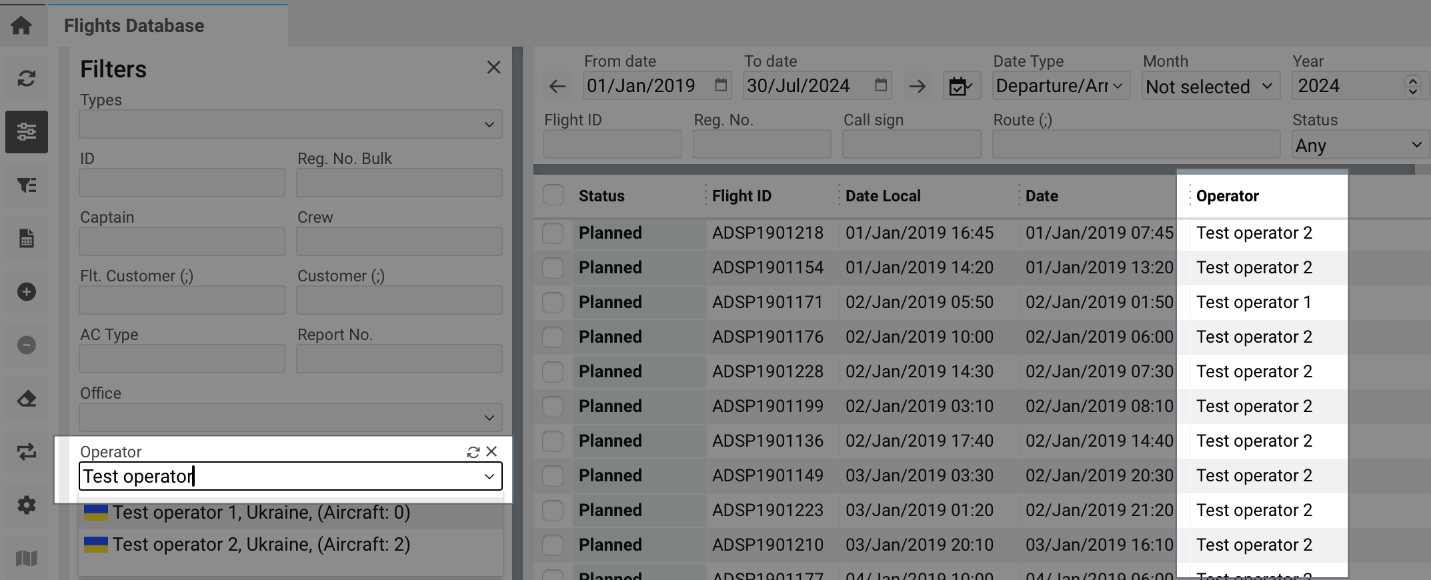Image resolution: width=1431 pixels, height=580 pixels.
Task: Select the funnel filter icon in sidebar
Action: click(x=24, y=185)
